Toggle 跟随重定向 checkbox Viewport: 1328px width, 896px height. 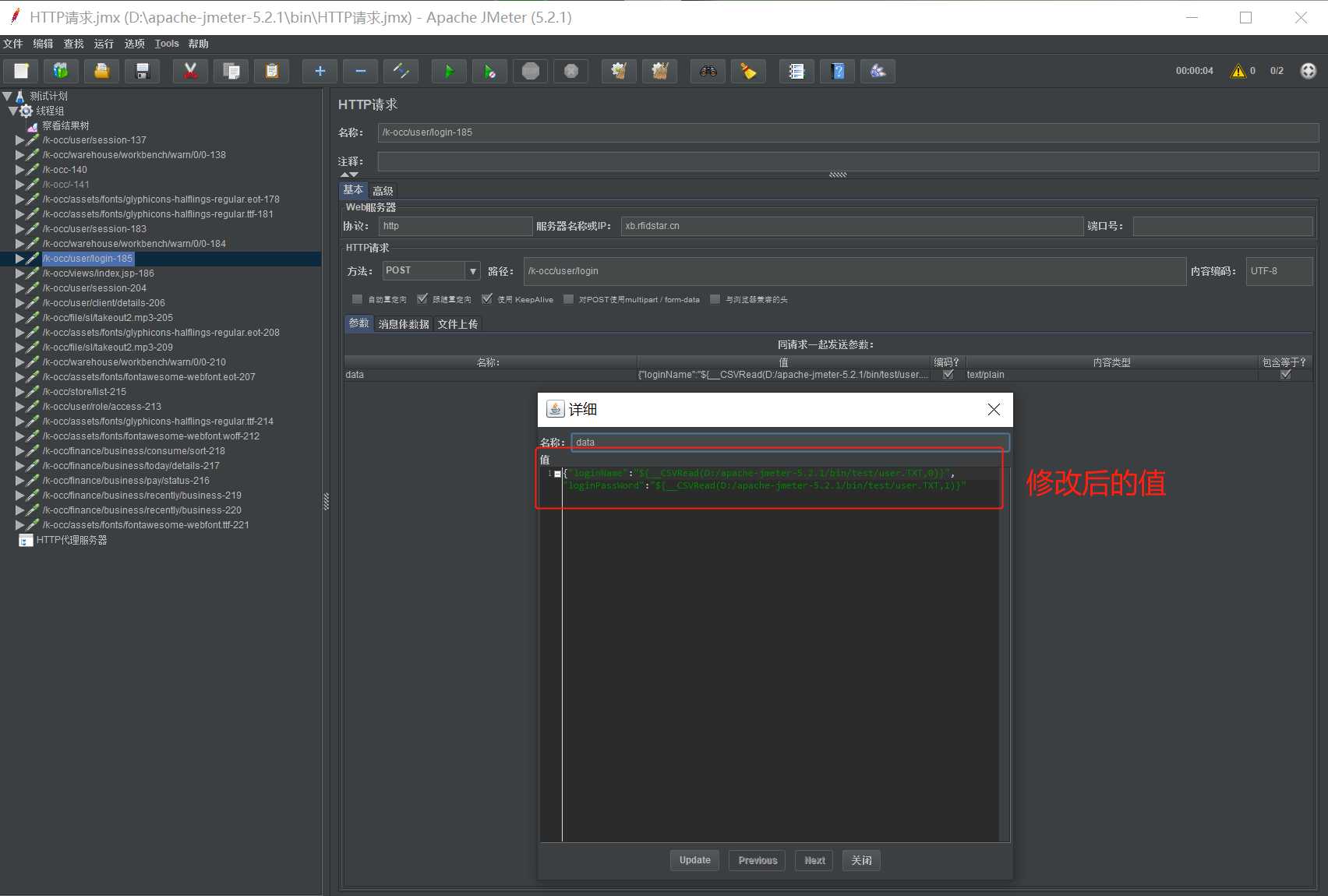pos(422,299)
